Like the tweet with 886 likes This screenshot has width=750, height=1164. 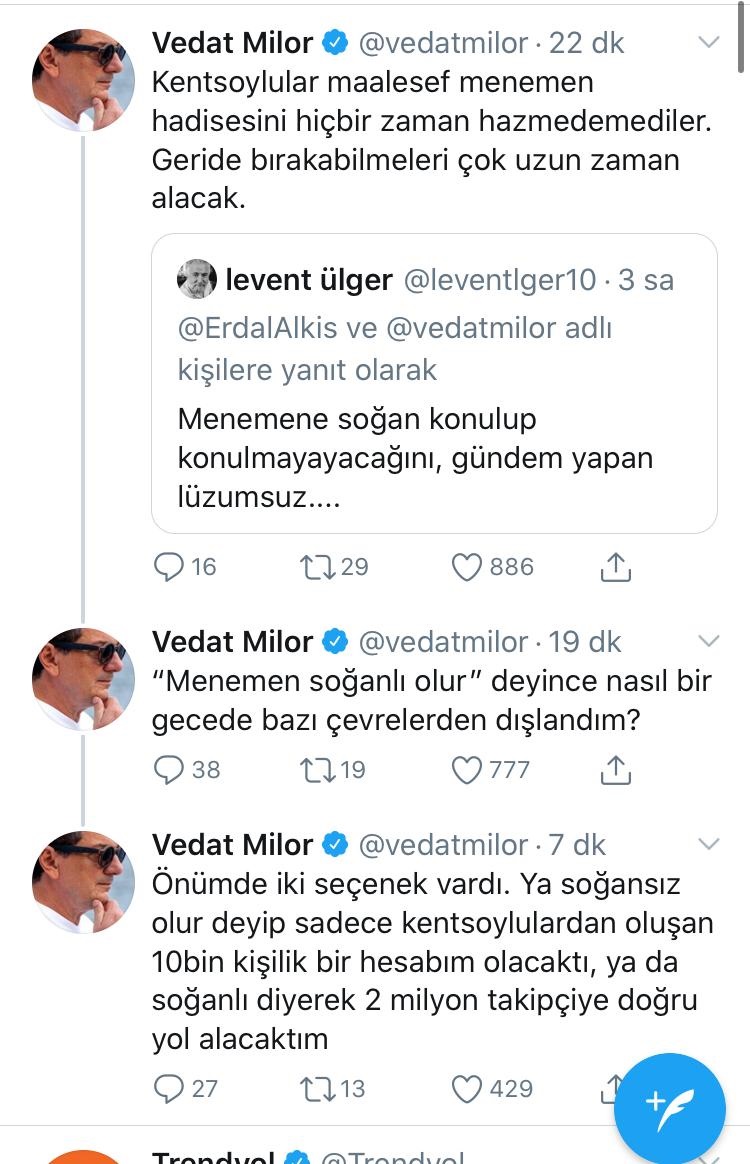click(x=467, y=567)
